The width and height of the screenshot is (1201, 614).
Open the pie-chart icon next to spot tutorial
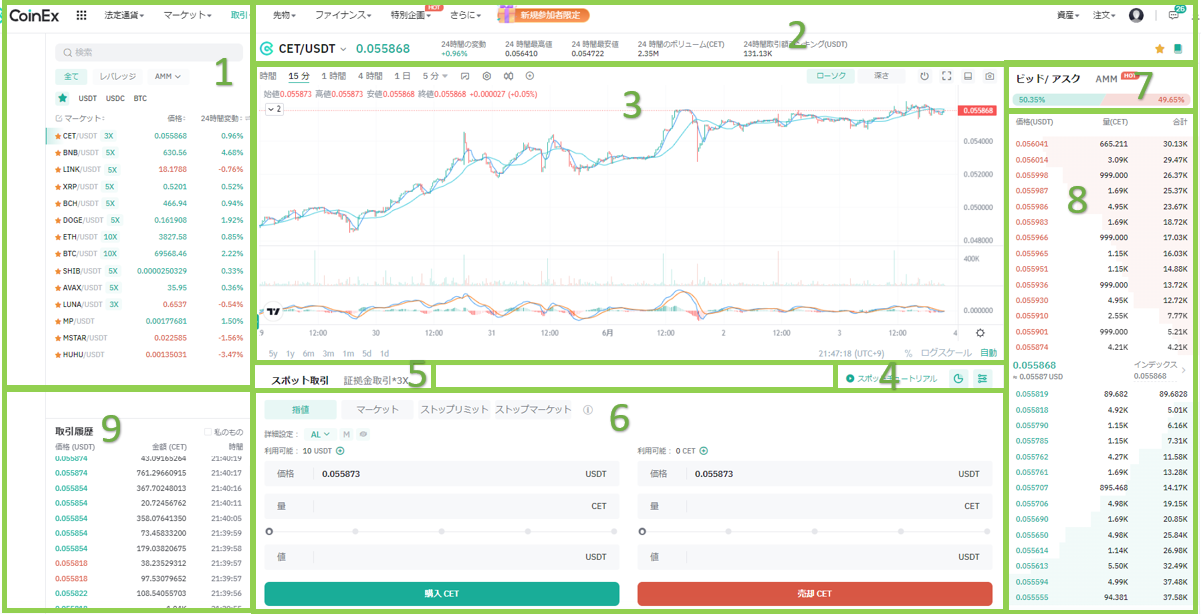click(x=958, y=379)
